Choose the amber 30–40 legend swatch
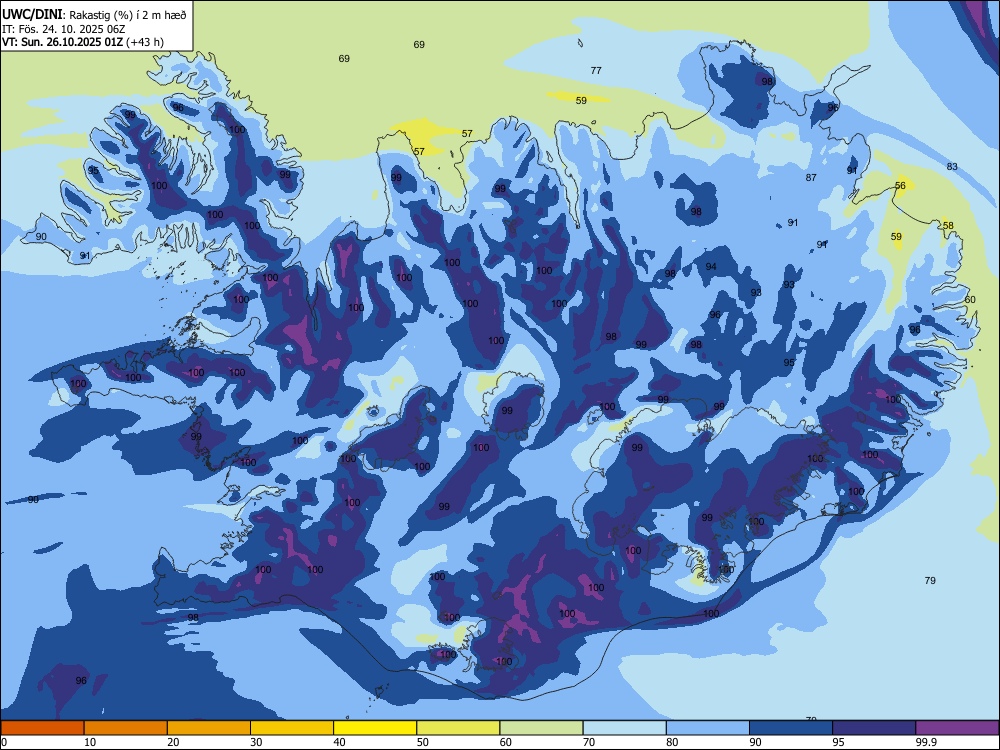The image size is (1000, 750). 292,728
